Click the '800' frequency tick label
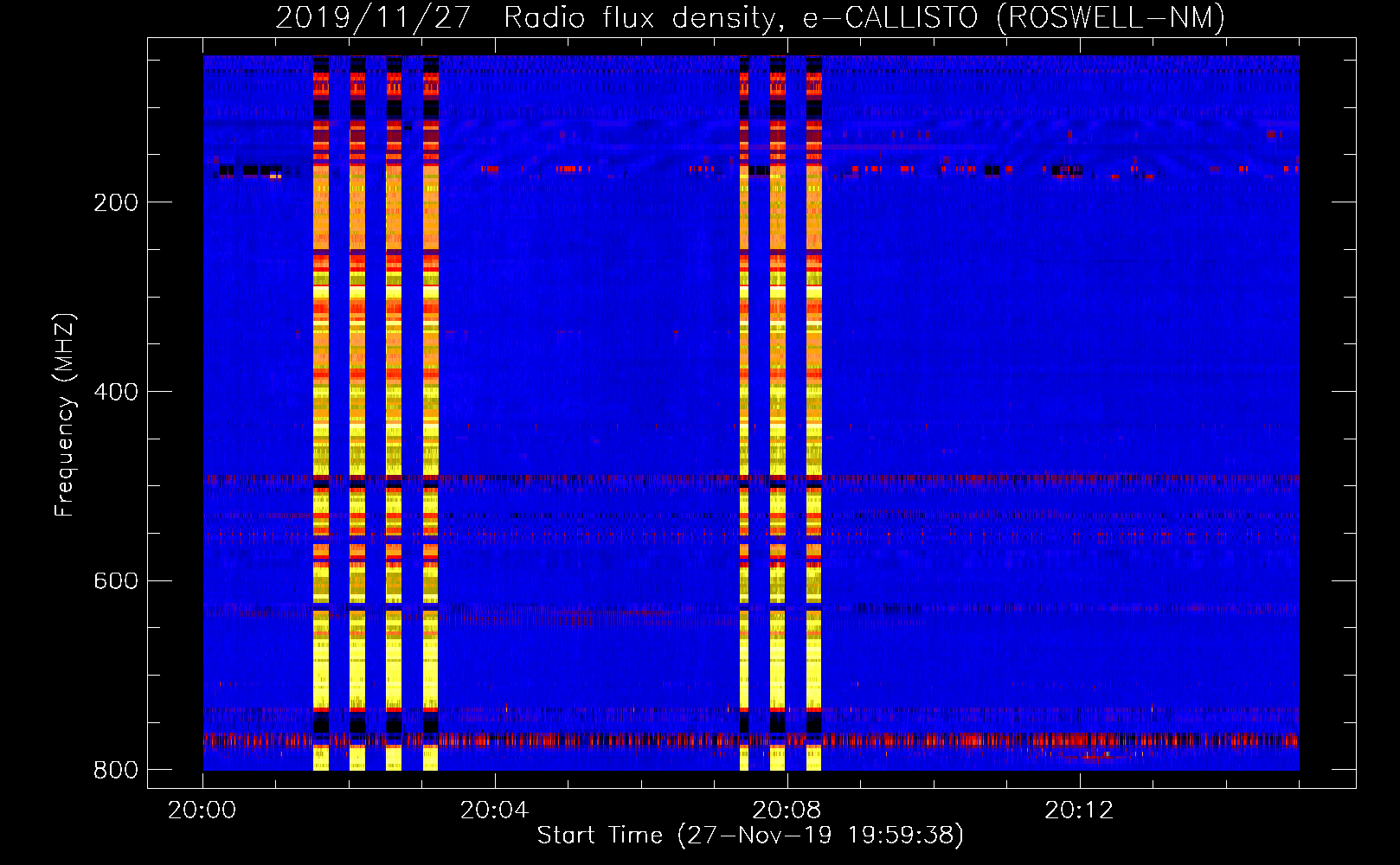This screenshot has height=865, width=1400. [116, 770]
